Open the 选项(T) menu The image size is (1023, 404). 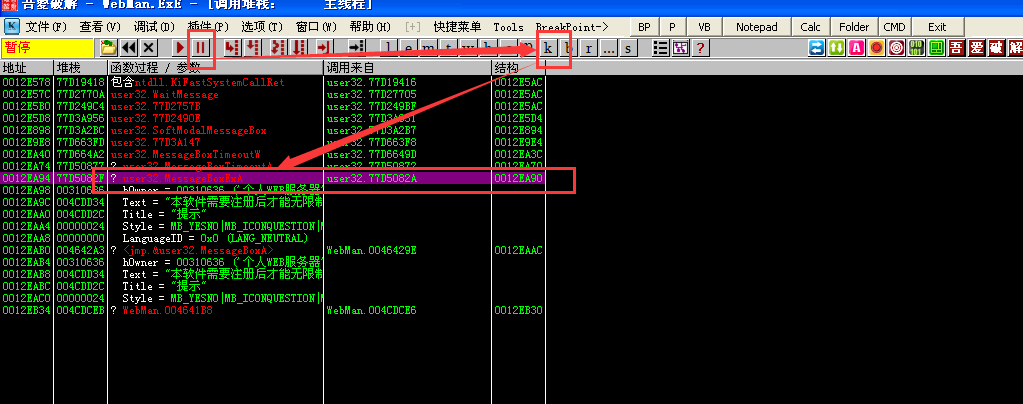pyautogui.click(x=262, y=27)
